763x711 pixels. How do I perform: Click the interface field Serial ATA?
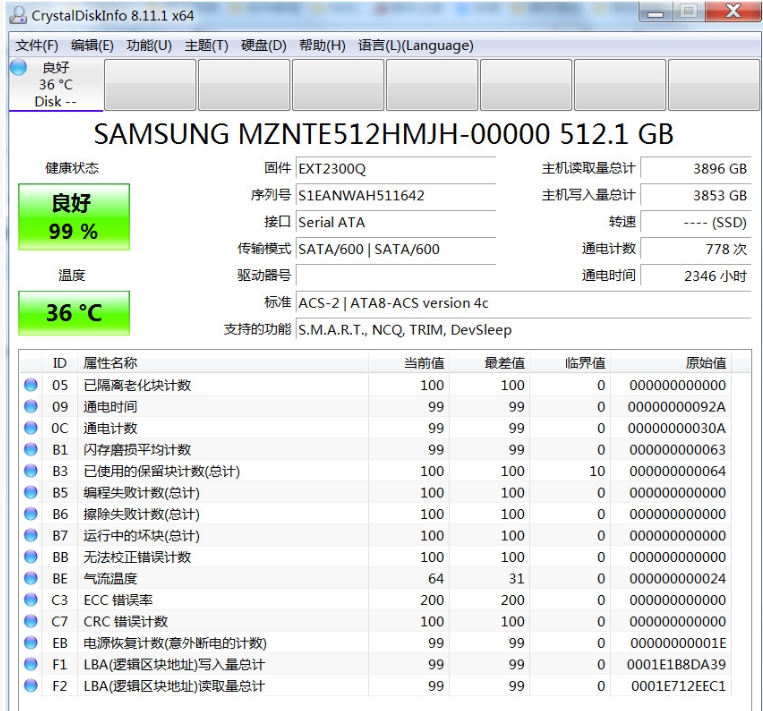point(396,222)
